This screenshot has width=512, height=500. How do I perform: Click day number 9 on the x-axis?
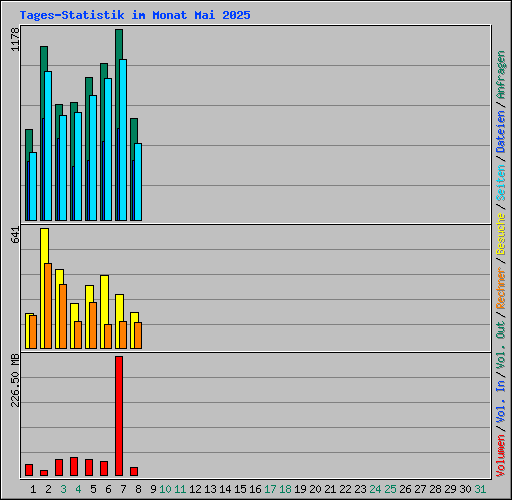tap(153, 489)
